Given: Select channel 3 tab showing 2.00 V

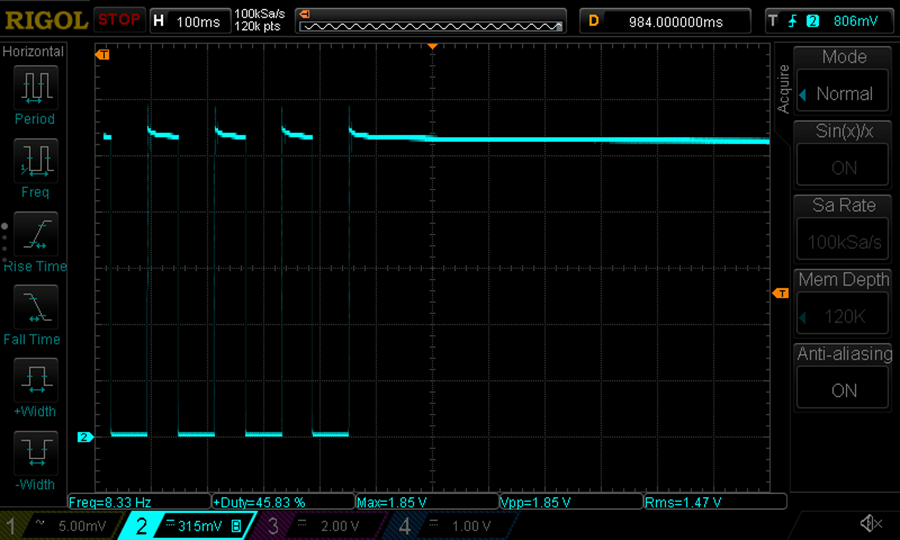Looking at the screenshot, I should coord(321,526).
